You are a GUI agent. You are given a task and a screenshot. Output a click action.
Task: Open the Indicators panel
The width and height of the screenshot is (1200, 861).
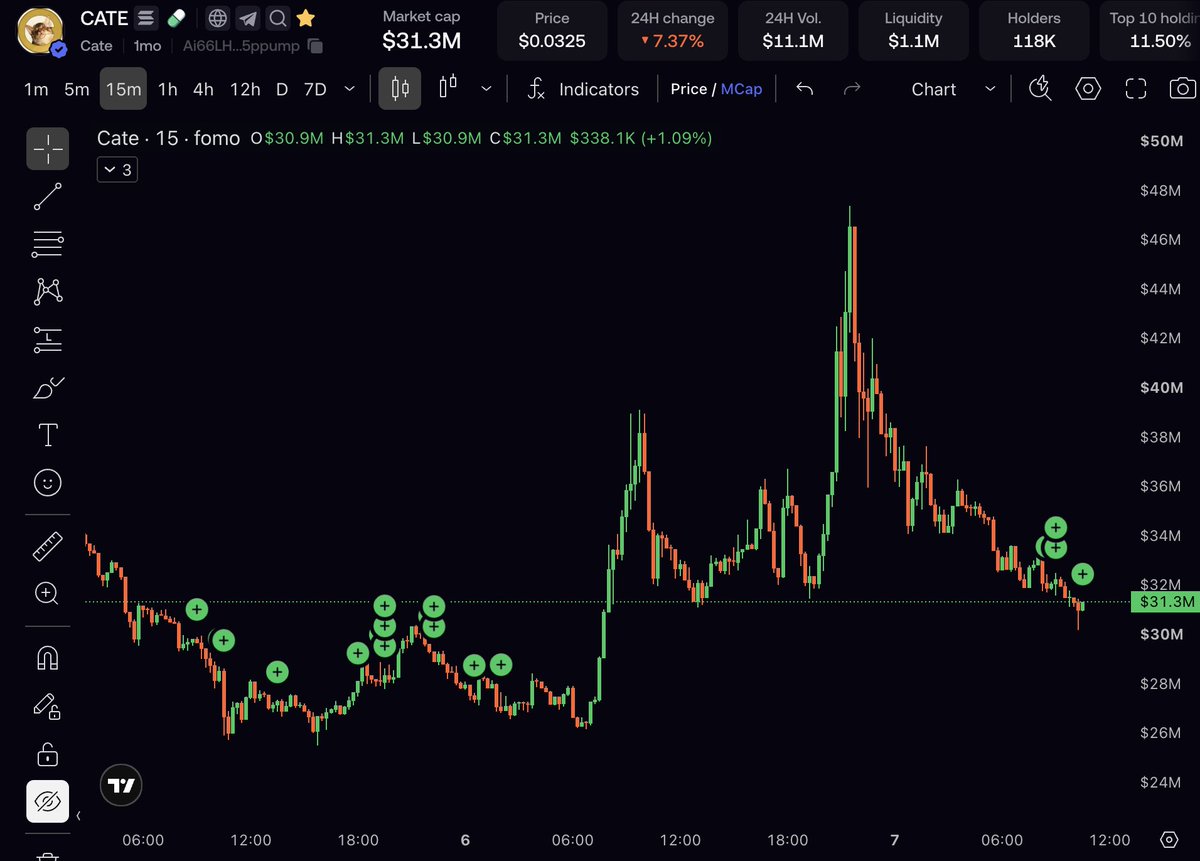[x=584, y=89]
